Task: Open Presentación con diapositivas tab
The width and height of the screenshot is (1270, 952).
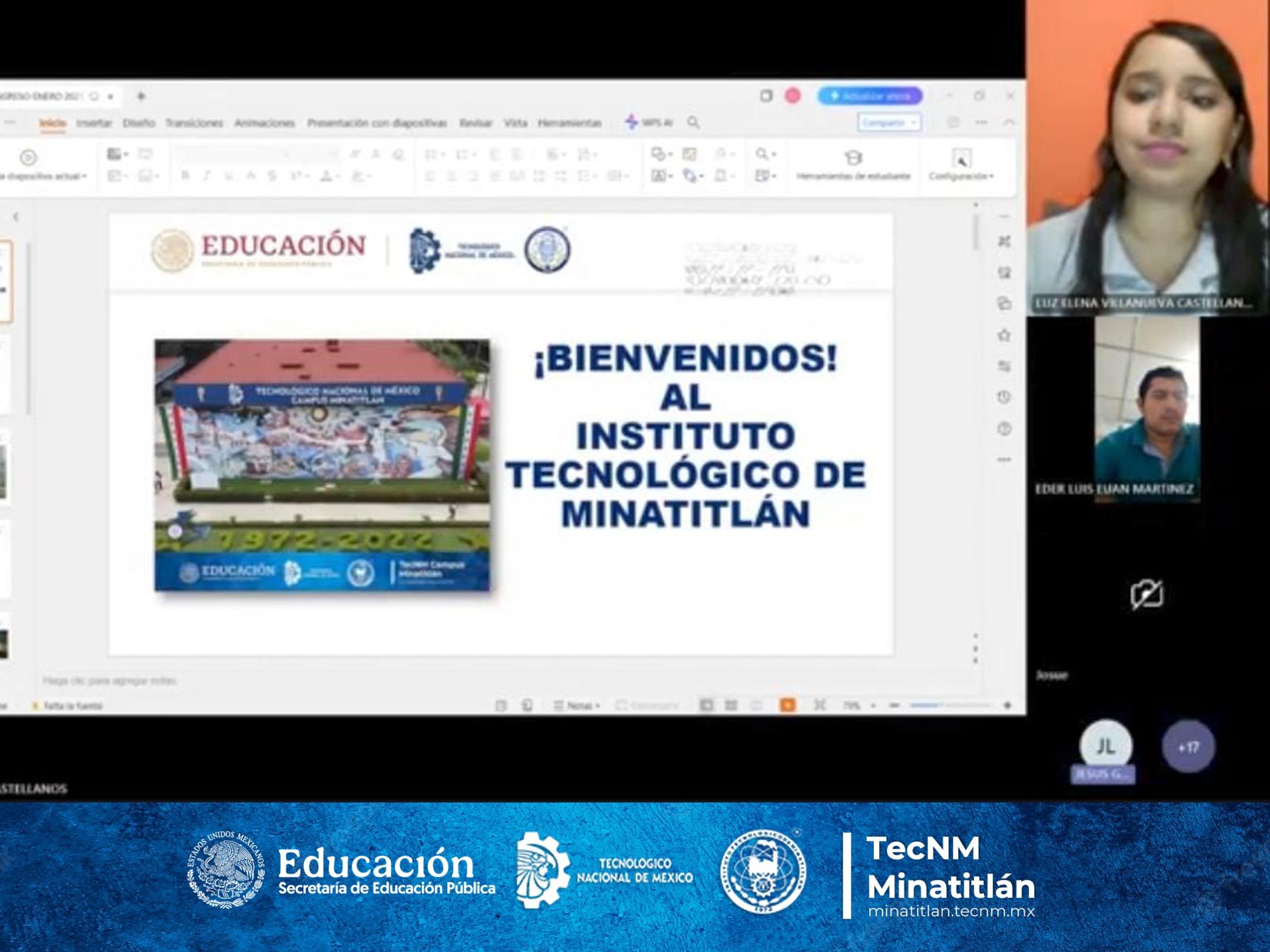Action: tap(377, 123)
